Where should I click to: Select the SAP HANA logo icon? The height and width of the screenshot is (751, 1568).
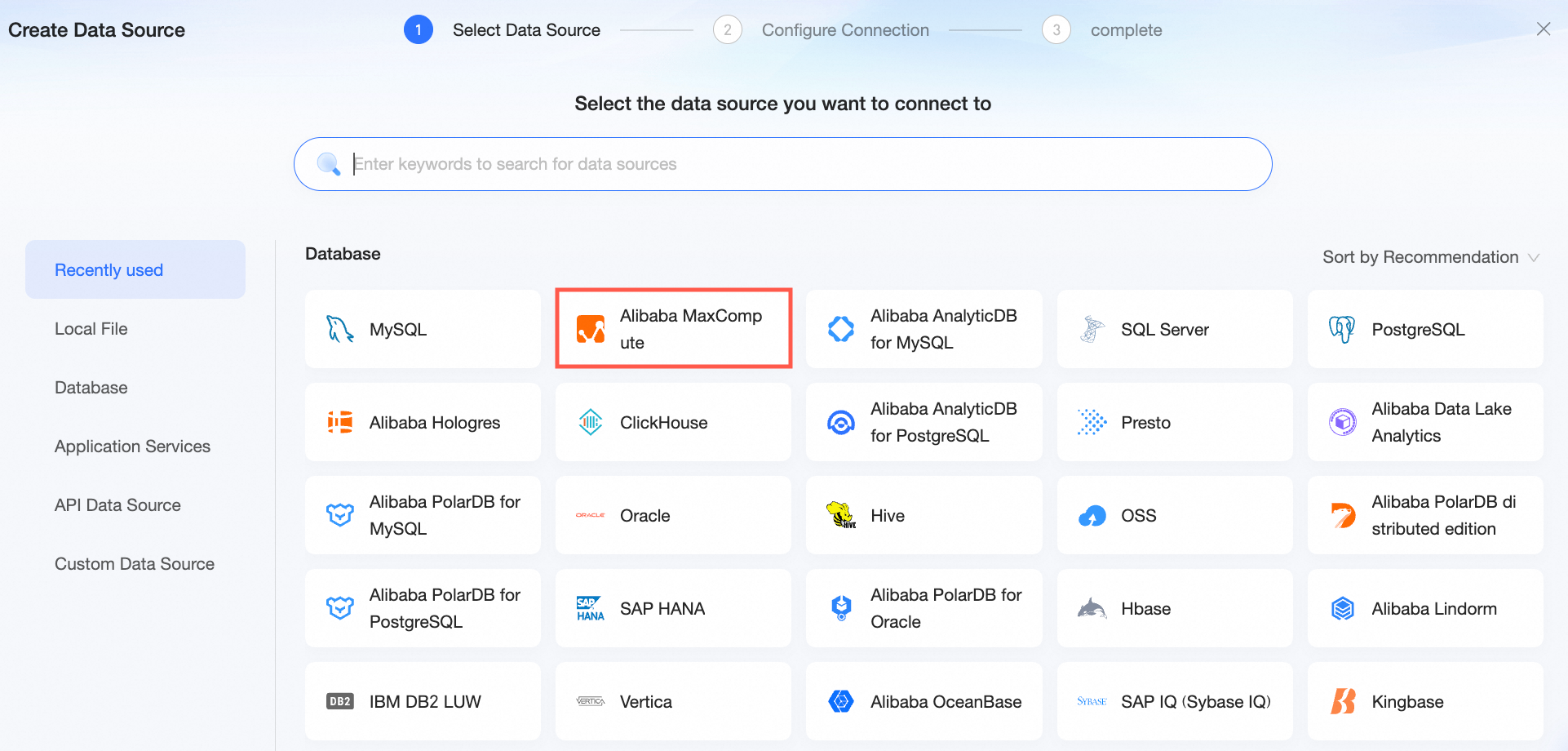(591, 608)
